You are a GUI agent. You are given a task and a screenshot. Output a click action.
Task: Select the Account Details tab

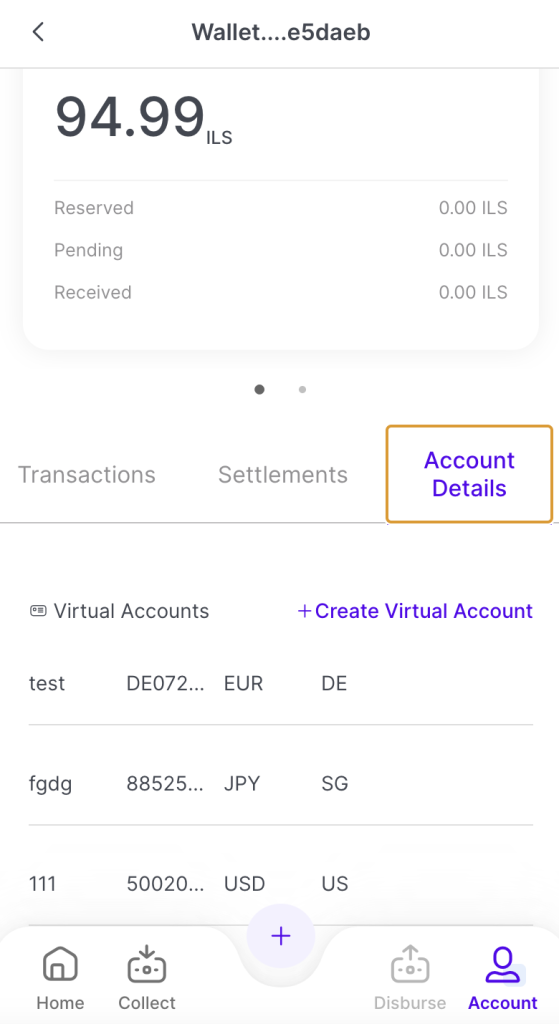point(469,474)
